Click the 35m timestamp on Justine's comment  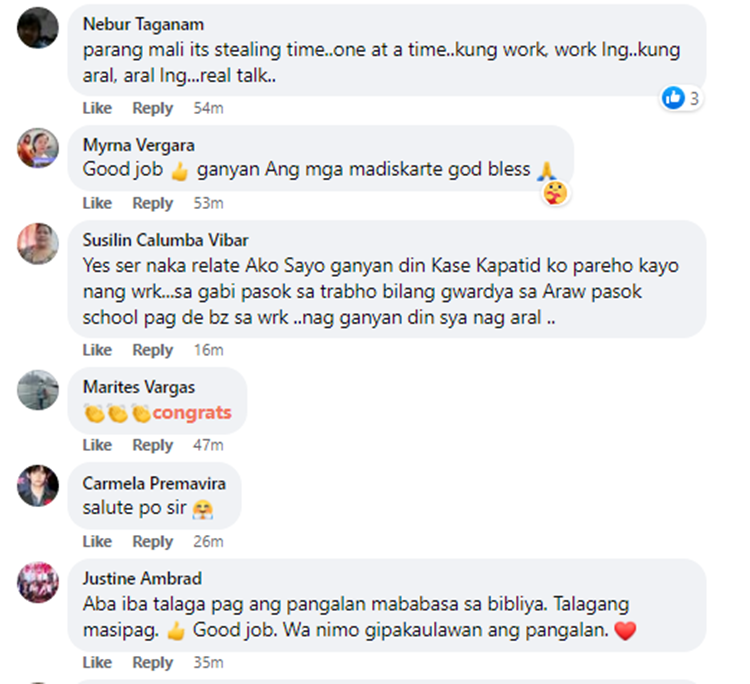[208, 662]
